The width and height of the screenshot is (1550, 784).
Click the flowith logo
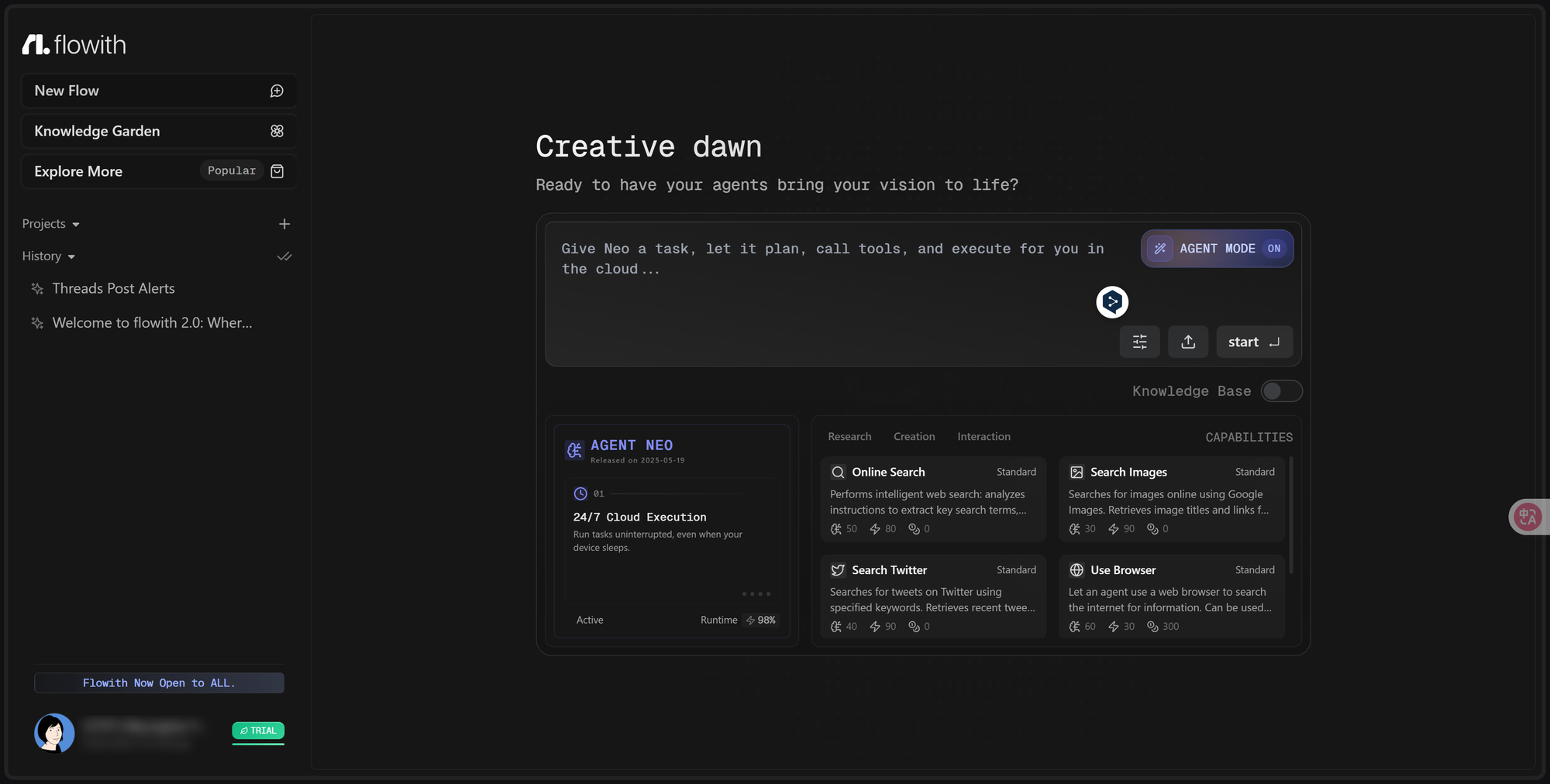74,45
